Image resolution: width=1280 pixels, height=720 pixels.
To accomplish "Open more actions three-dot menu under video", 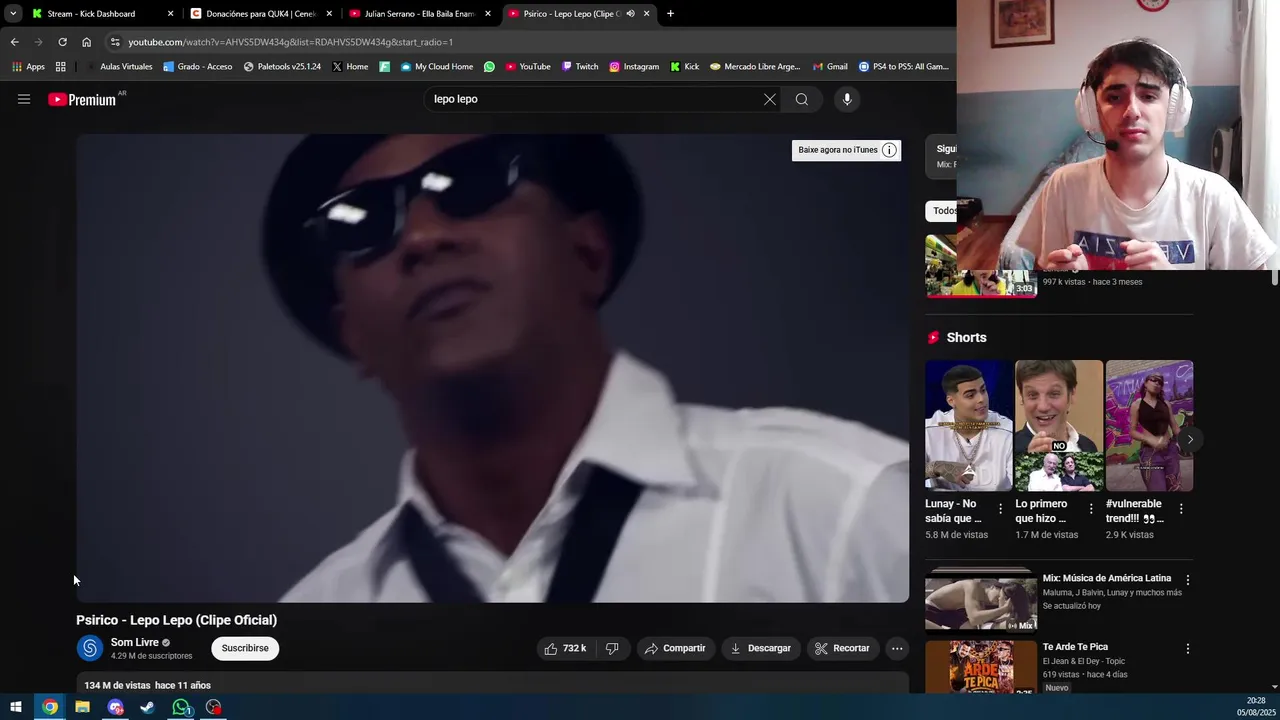I will pos(897,648).
